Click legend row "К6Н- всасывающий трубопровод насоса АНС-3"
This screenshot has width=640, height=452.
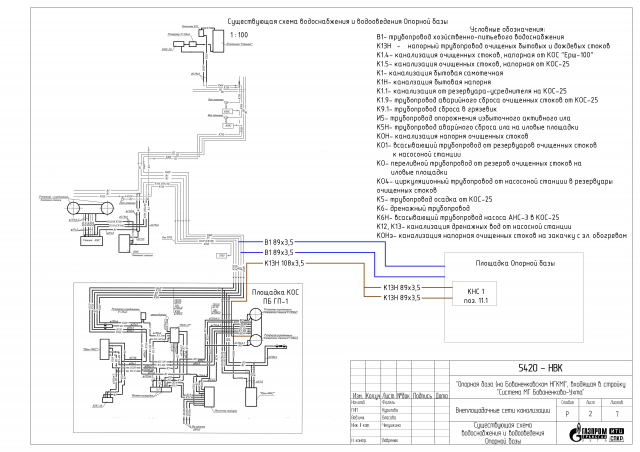468,217
